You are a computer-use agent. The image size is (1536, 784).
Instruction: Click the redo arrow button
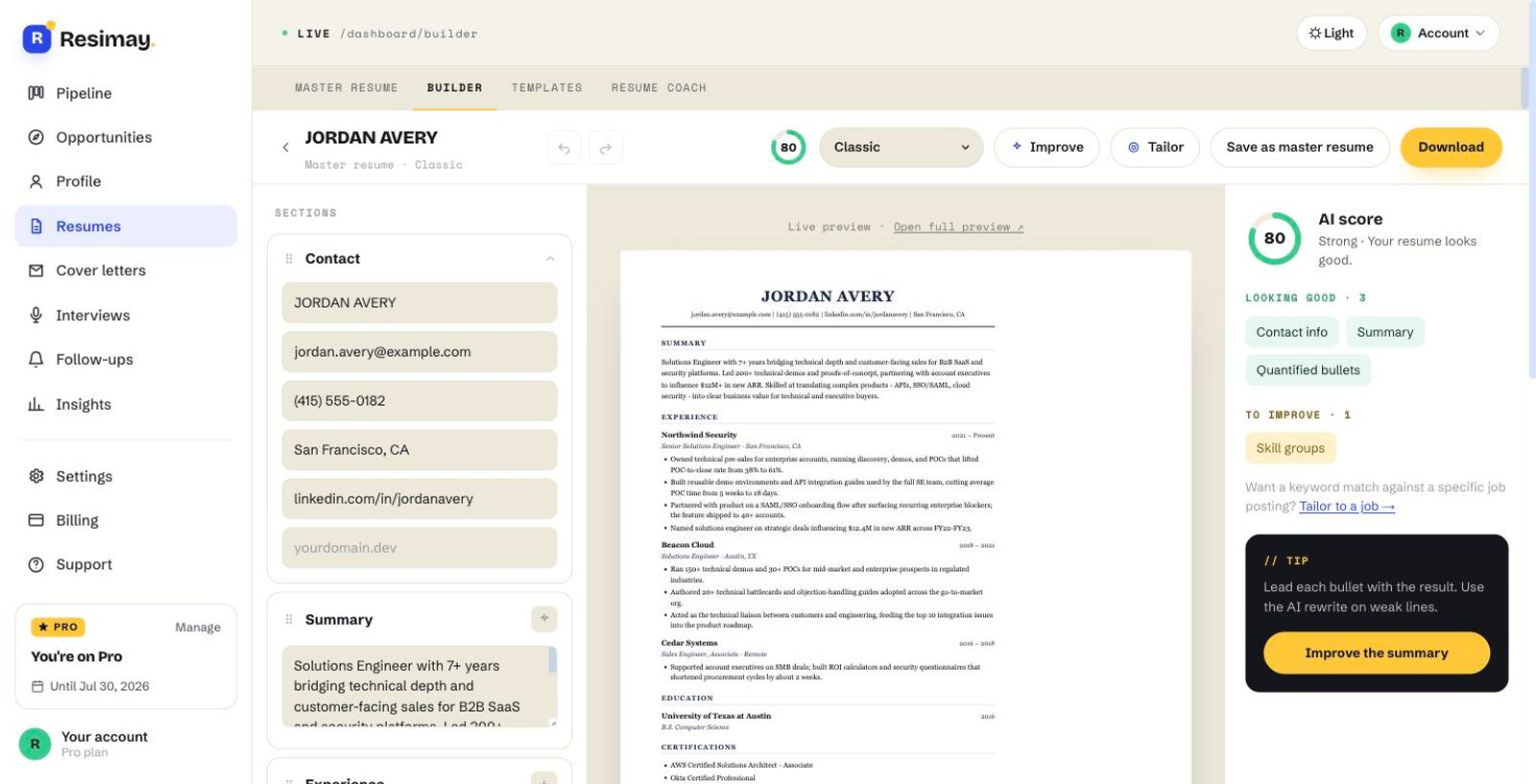click(606, 148)
